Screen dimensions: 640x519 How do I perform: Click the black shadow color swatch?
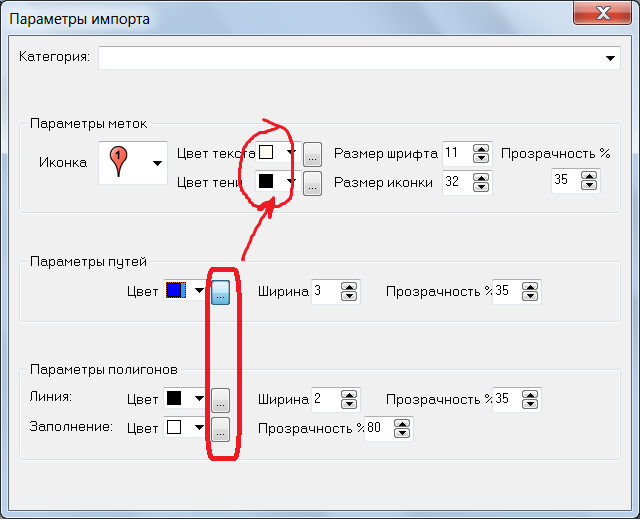pos(267,182)
